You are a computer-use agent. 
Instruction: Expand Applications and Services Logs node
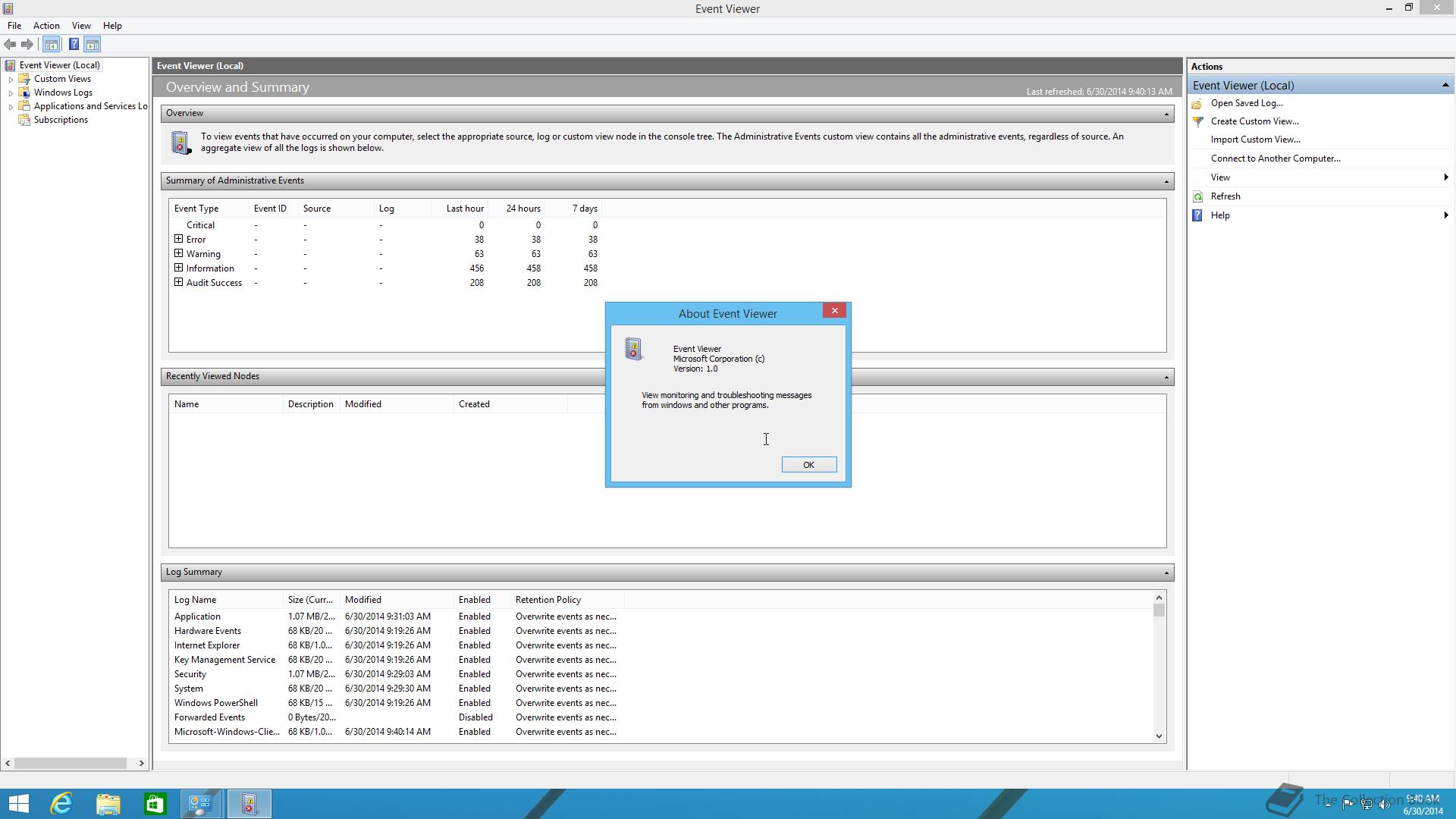pos(11,107)
